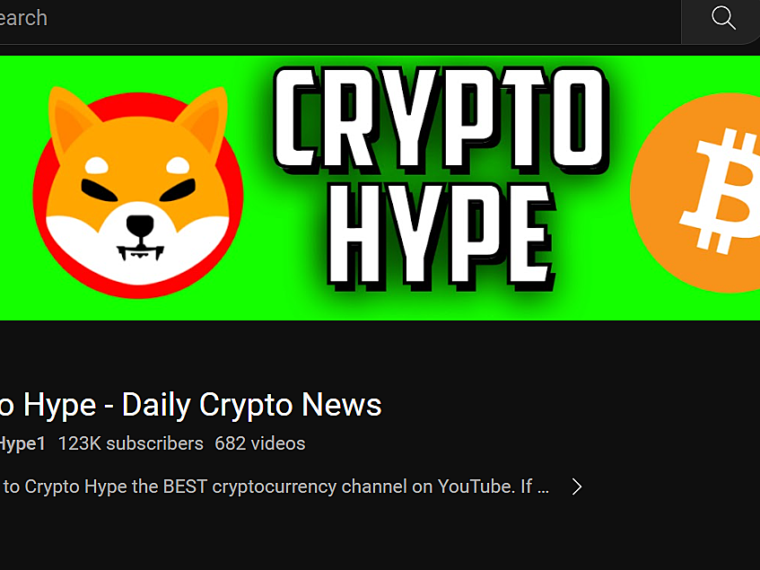Click the ellipsis ending the description
This screenshot has width=760, height=570.
click(543, 489)
